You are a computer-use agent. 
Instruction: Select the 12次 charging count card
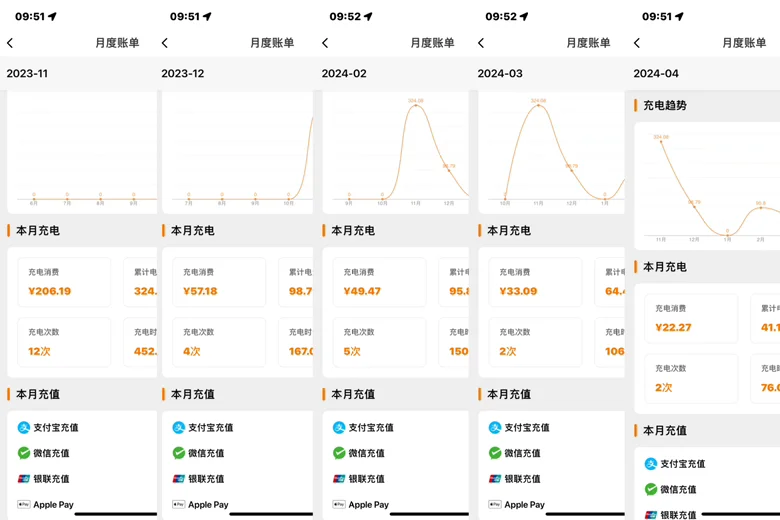[x=64, y=341]
